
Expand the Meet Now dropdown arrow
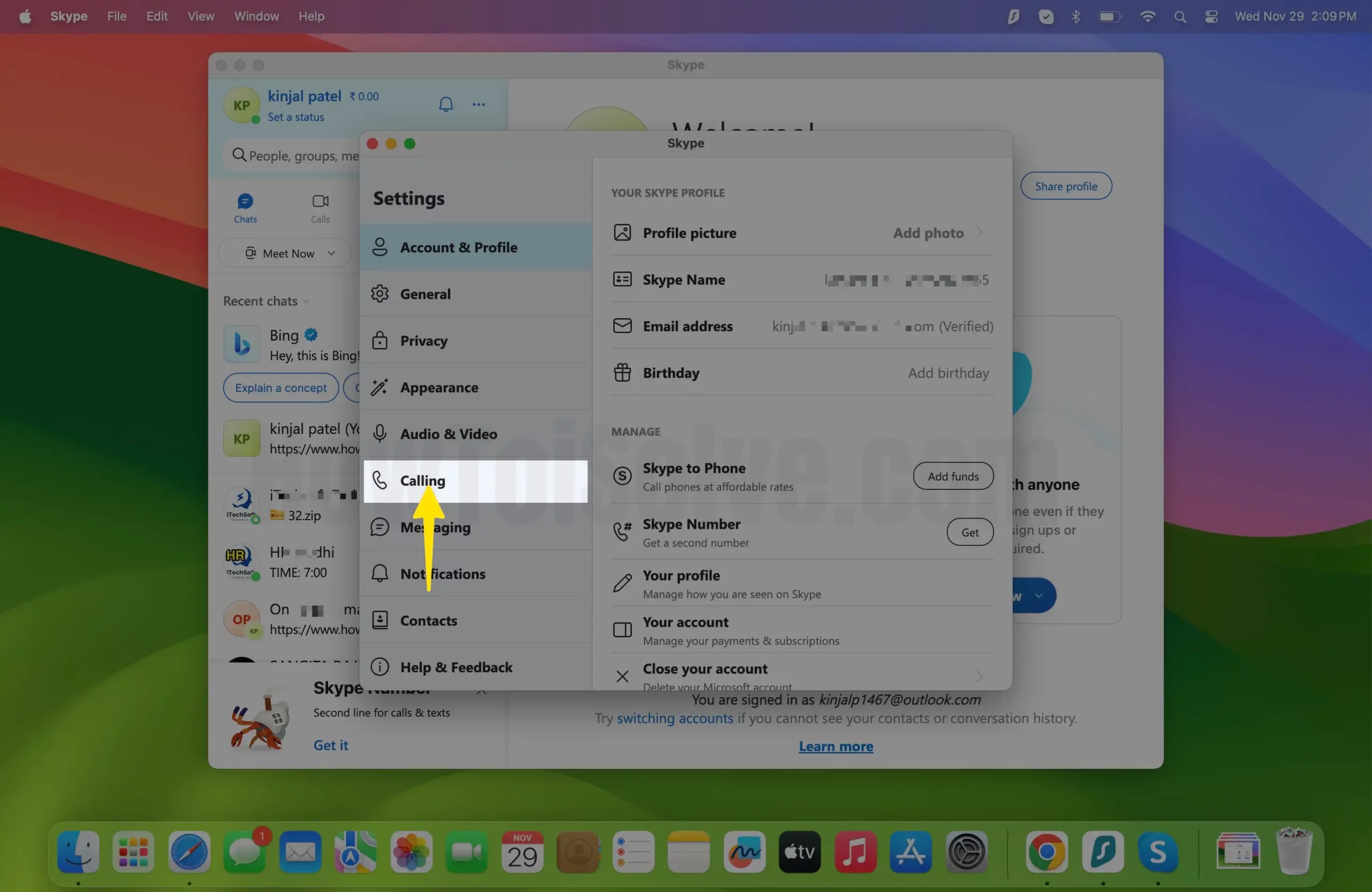pyautogui.click(x=331, y=253)
